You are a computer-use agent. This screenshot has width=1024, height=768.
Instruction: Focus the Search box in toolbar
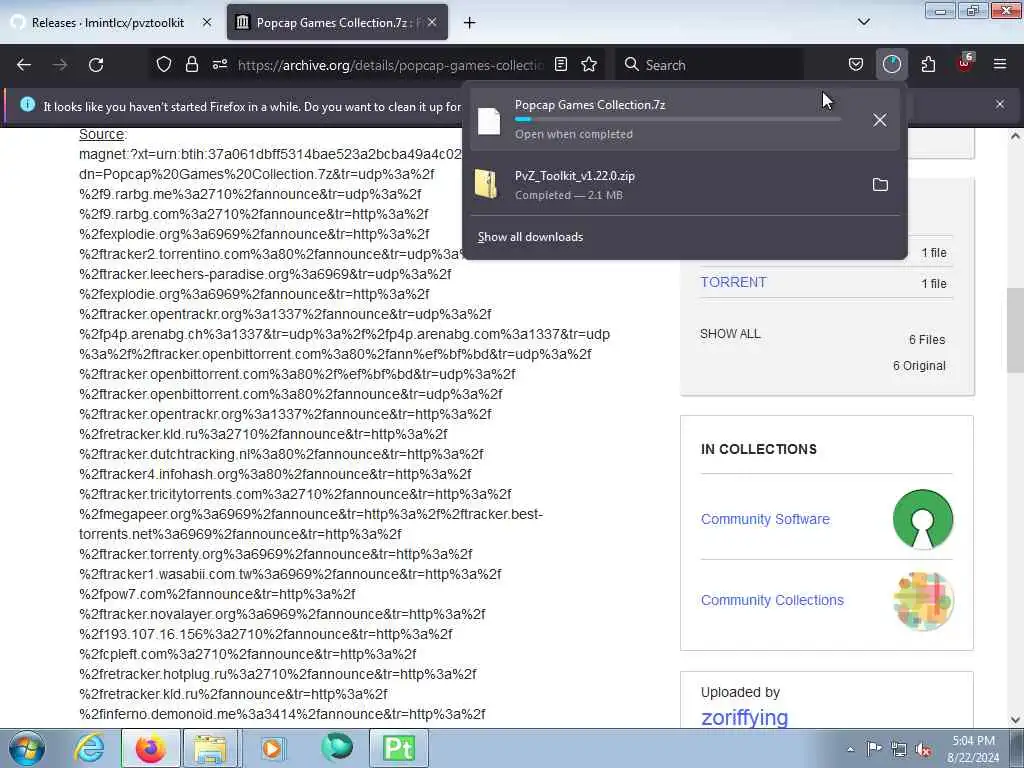709,65
